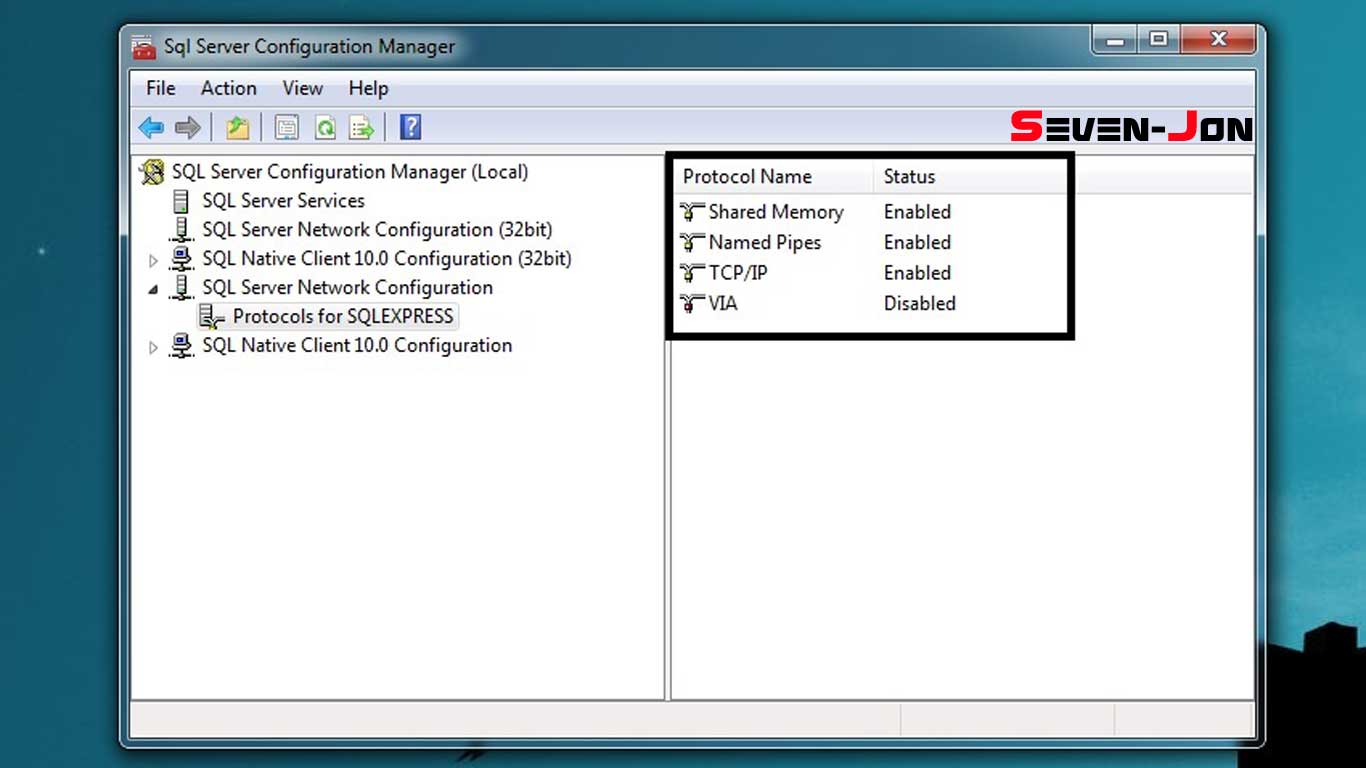The height and width of the screenshot is (768, 1366).
Task: Expand SQL Native Client 10.0 Configuration (32bit)
Action: click(x=153, y=260)
